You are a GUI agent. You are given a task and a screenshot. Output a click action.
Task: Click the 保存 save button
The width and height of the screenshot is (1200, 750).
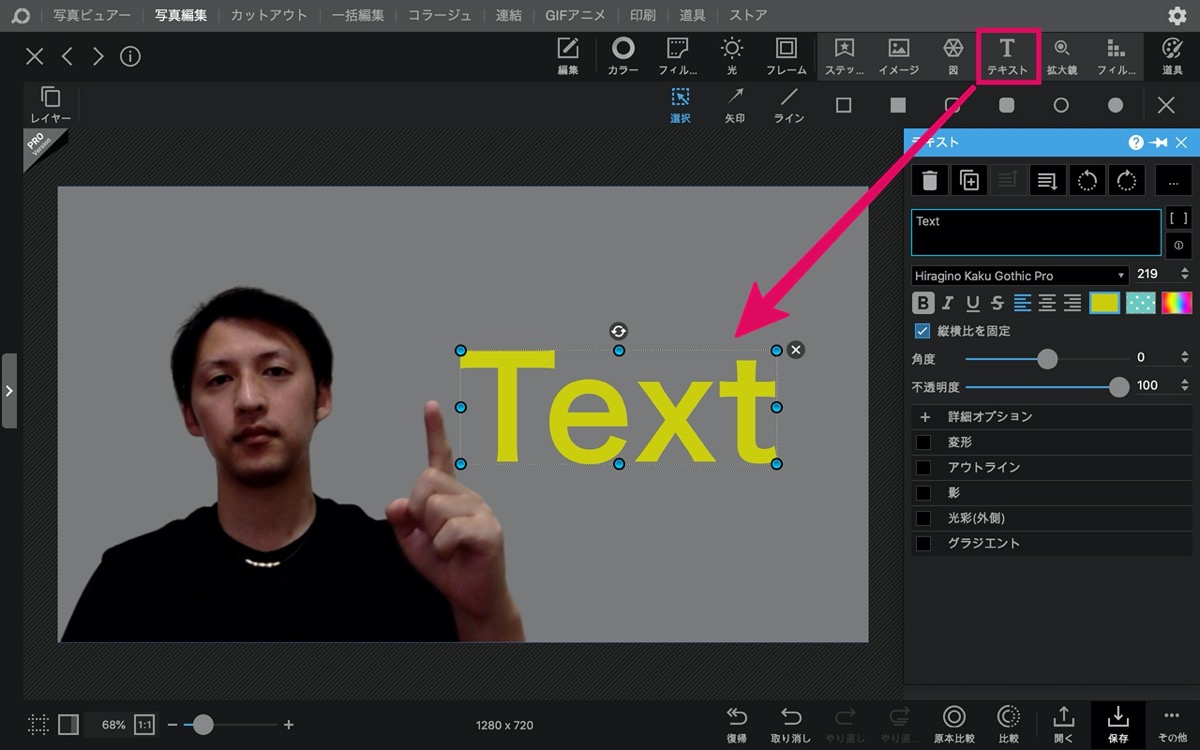[x=1118, y=725]
